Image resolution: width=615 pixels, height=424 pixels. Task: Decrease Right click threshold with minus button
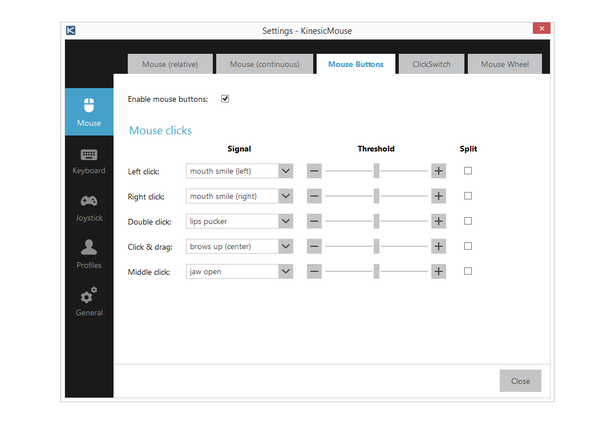pos(314,196)
